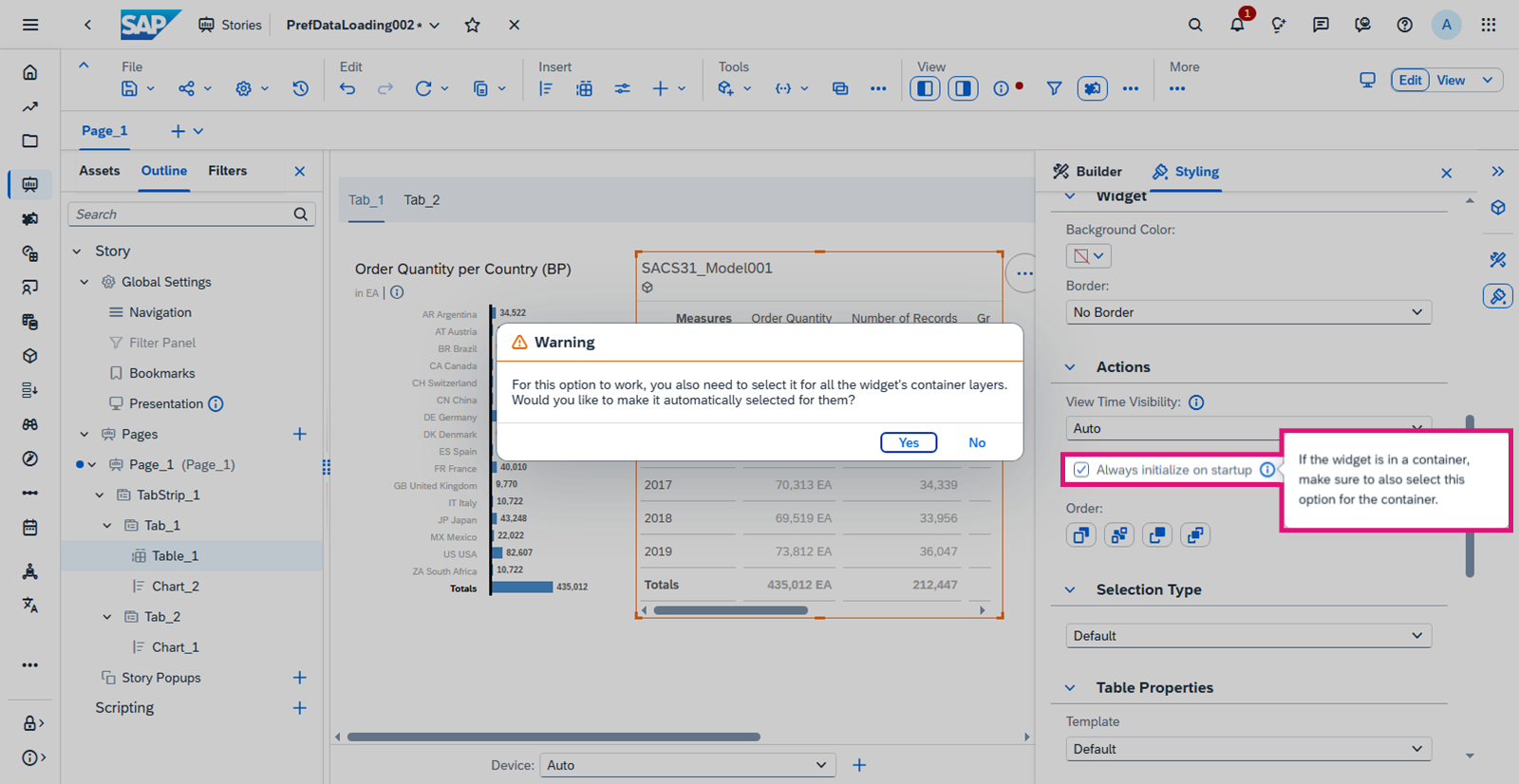The width and height of the screenshot is (1519, 784).
Task: Open Files folder icon in side navigation
Action: point(30,140)
